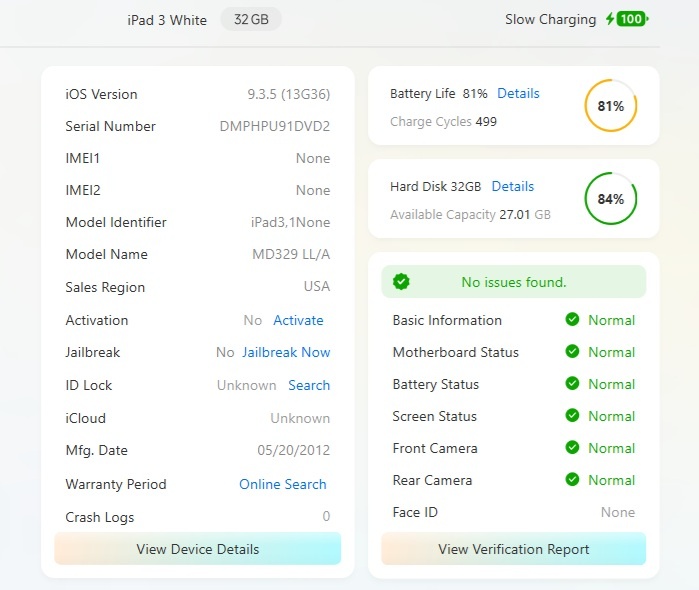Image resolution: width=699 pixels, height=590 pixels.
Task: Click the Charge Cycles 499 value
Action: 486,121
